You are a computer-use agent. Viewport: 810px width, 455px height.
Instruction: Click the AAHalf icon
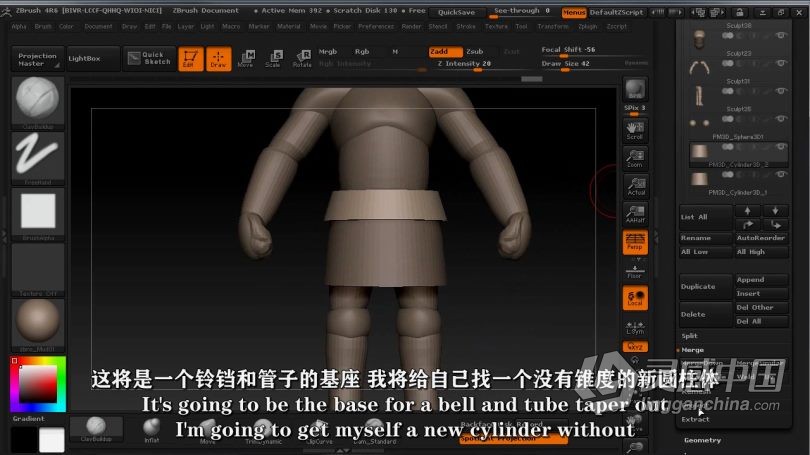pyautogui.click(x=635, y=214)
